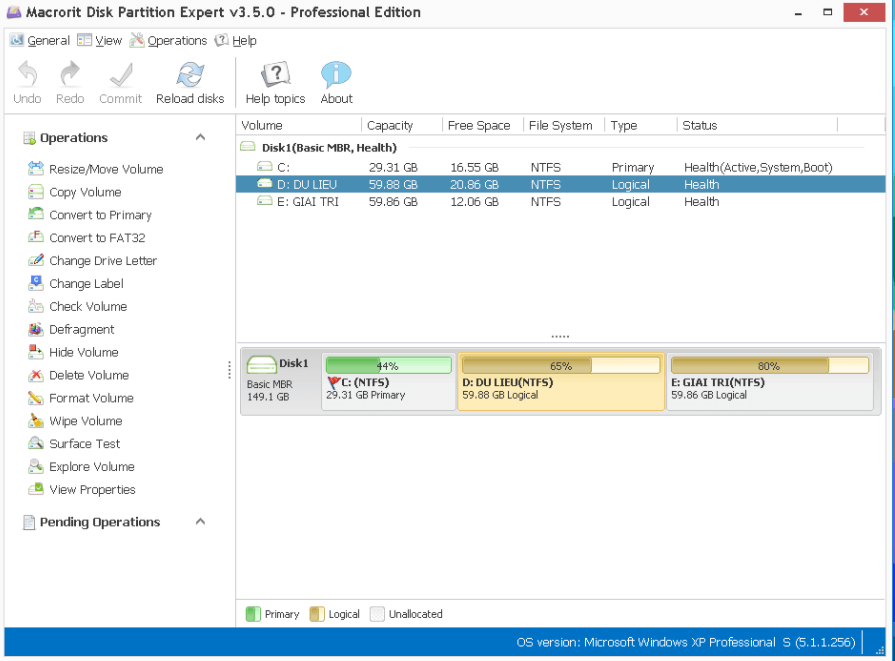This screenshot has width=895, height=661.
Task: Close the Macrorit window
Action: [864, 13]
